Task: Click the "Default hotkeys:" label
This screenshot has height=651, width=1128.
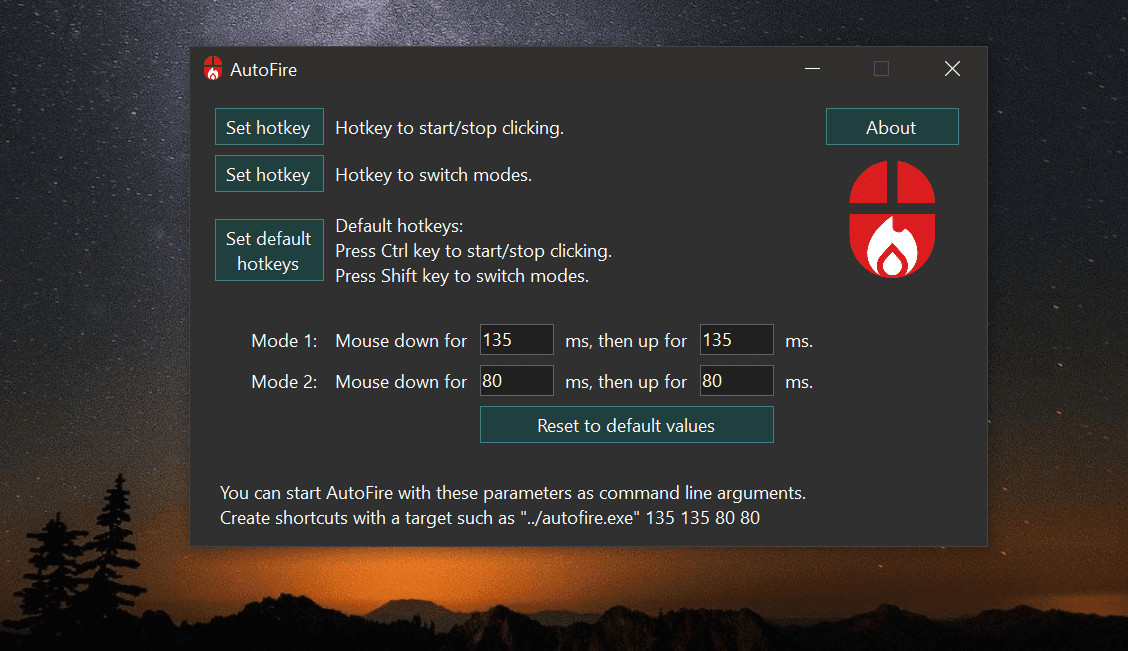Action: (x=399, y=226)
